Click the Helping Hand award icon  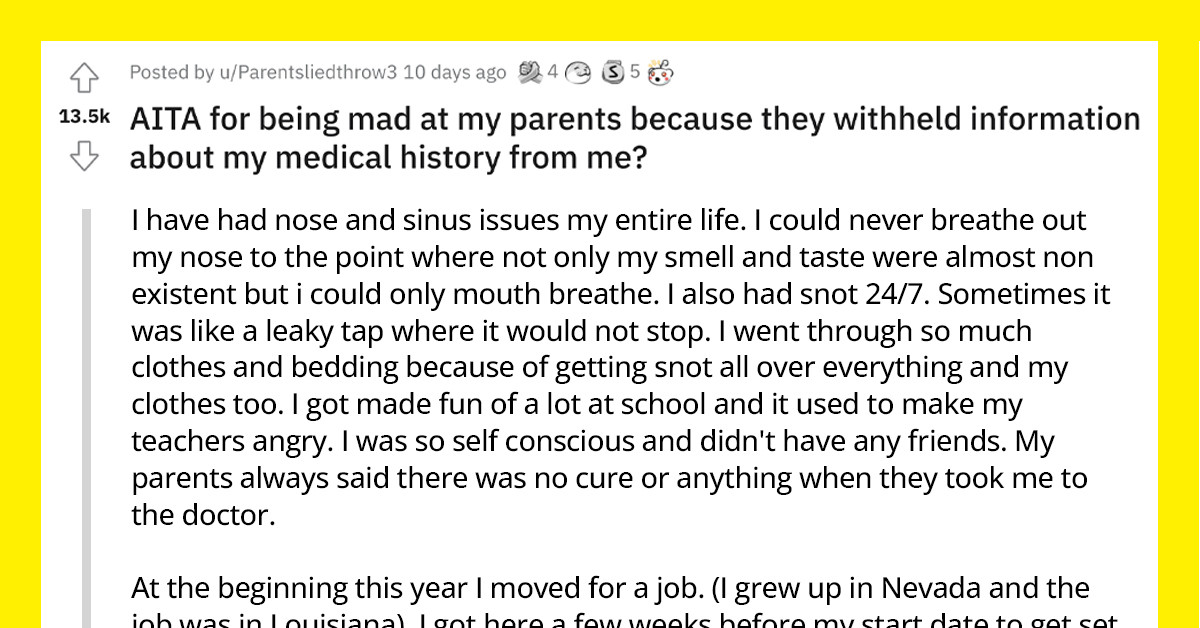(x=530, y=72)
